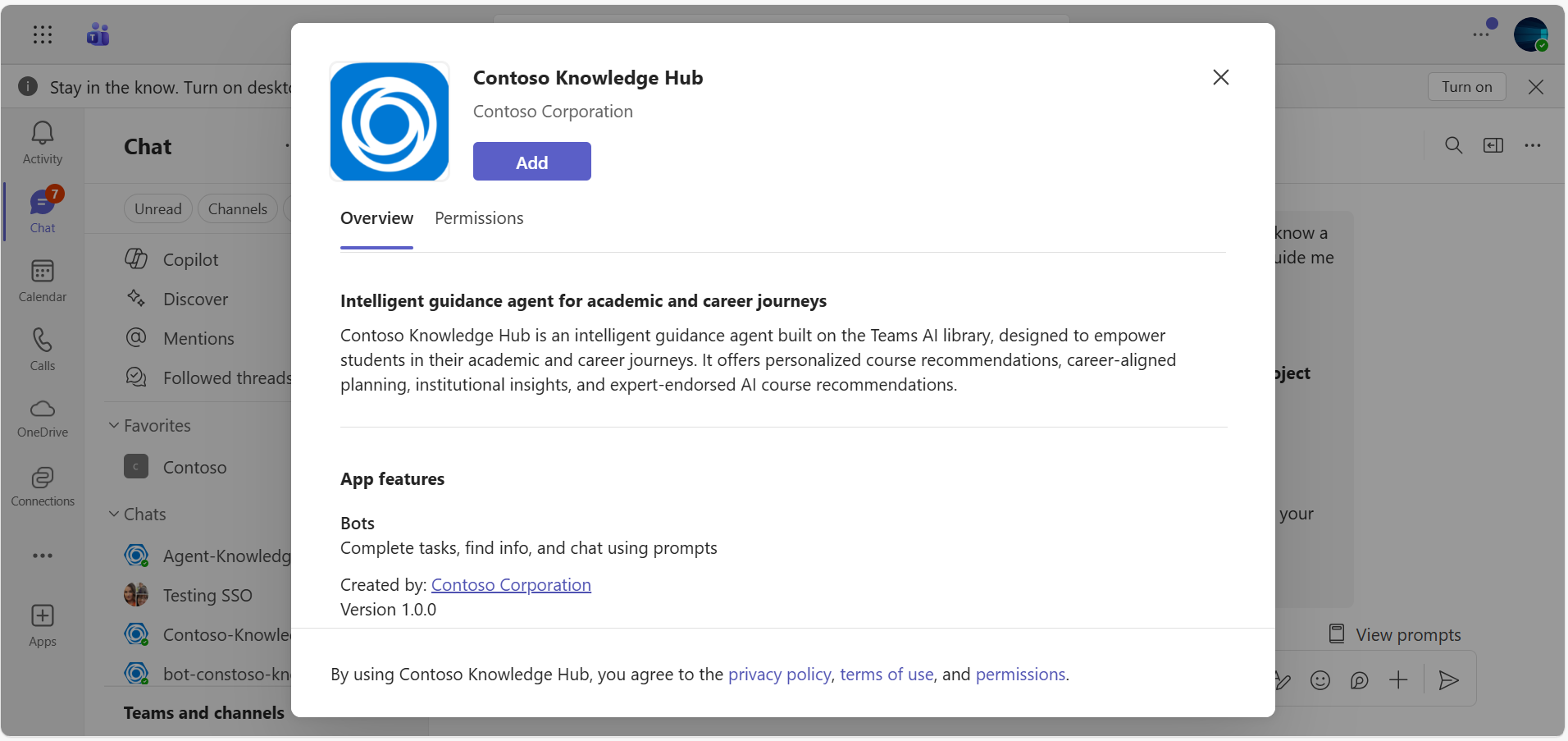Toggle the Unread filter chip

click(x=158, y=209)
